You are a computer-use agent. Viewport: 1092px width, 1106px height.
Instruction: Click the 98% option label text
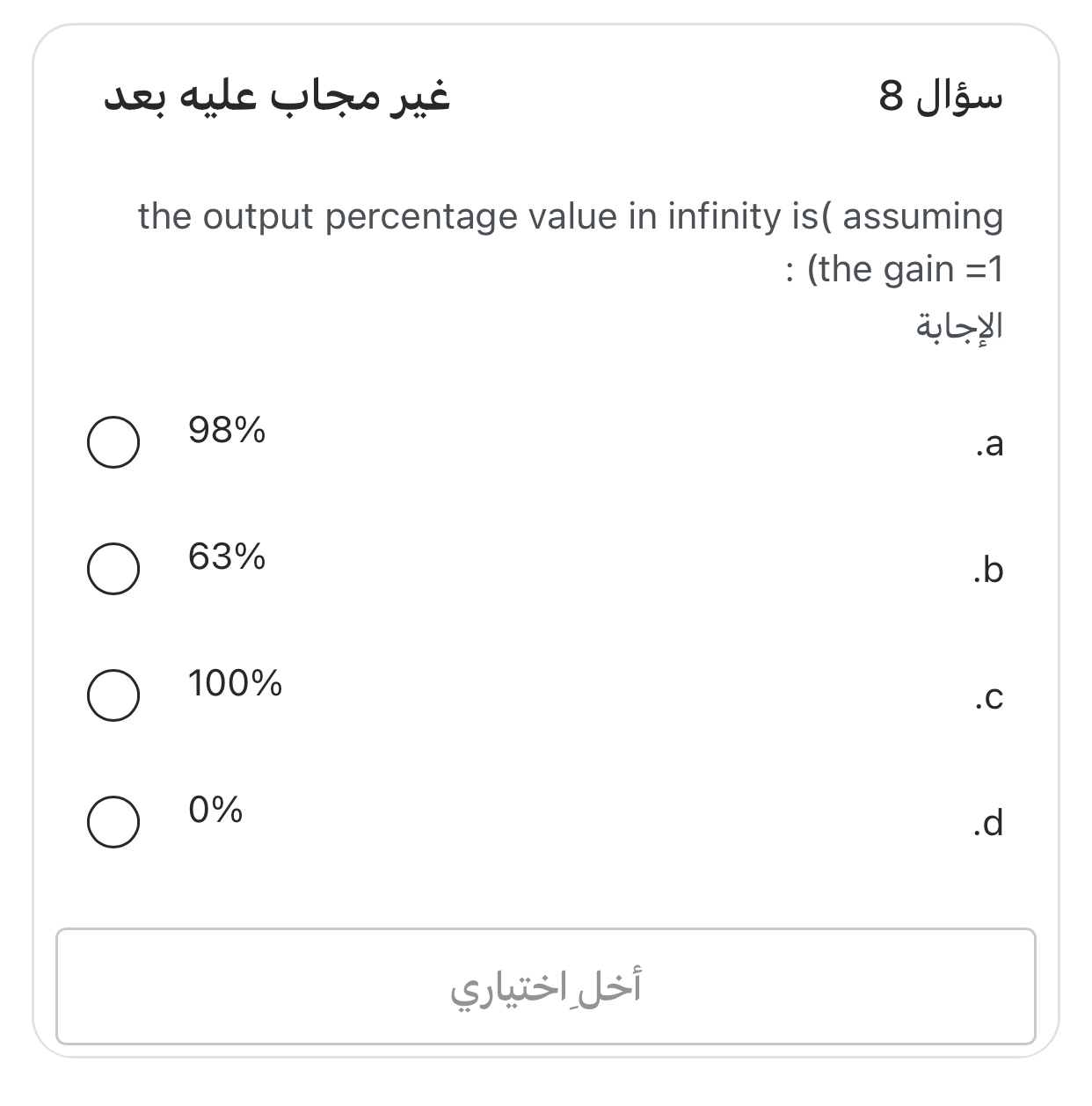(x=227, y=431)
